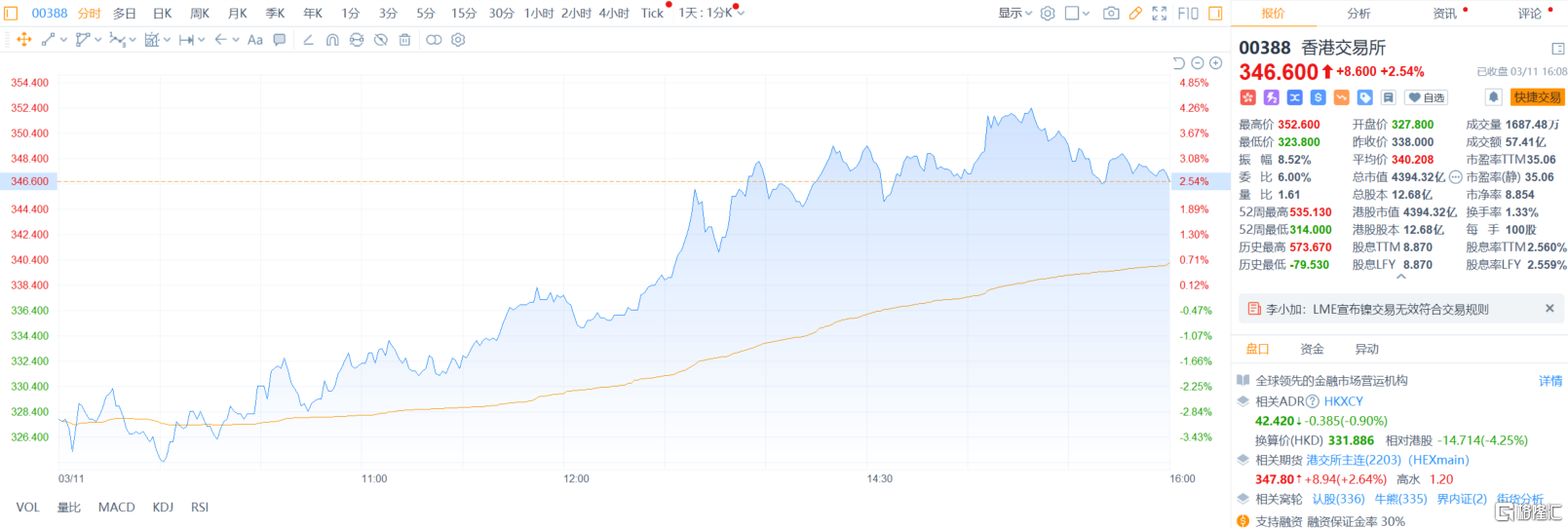Zoom in the chart with plus icon

point(1215,63)
